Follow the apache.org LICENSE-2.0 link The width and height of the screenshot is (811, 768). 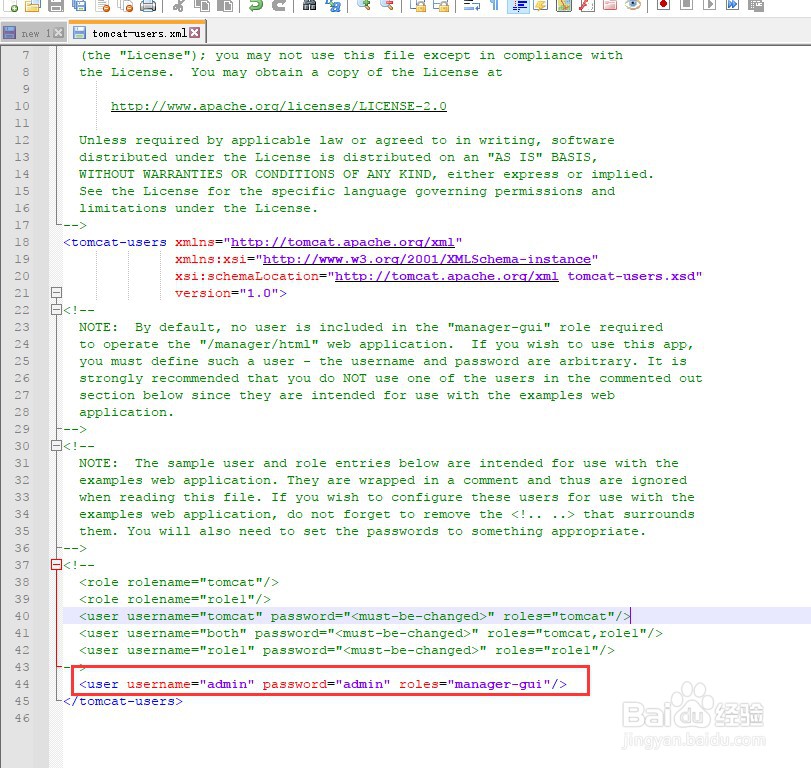click(279, 106)
